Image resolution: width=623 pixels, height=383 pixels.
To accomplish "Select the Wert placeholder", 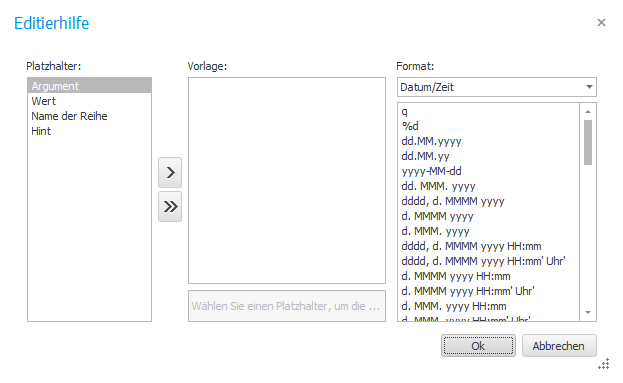I will click(89, 101).
